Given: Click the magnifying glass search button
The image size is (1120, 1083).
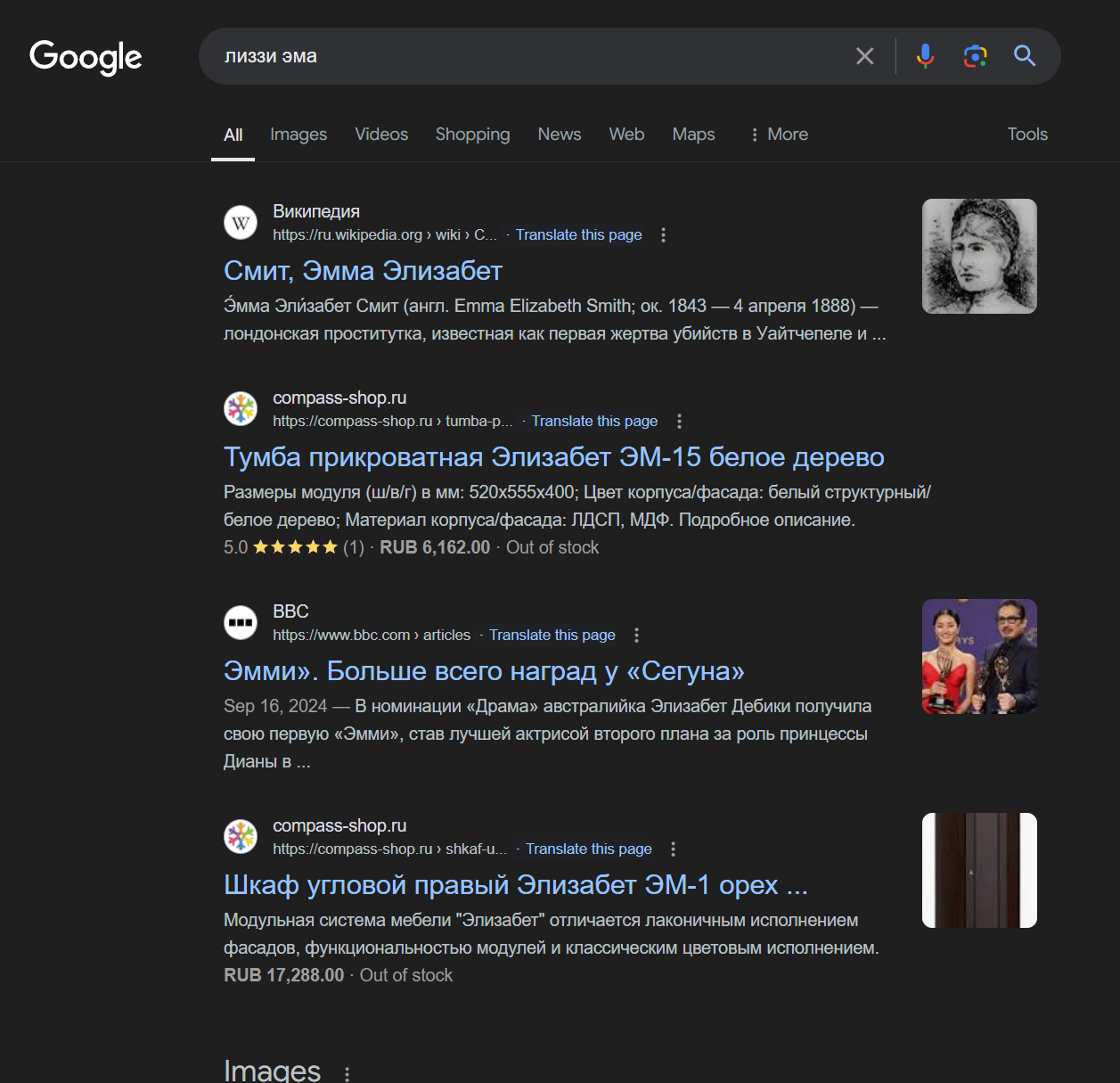Looking at the screenshot, I should pos(1025,56).
